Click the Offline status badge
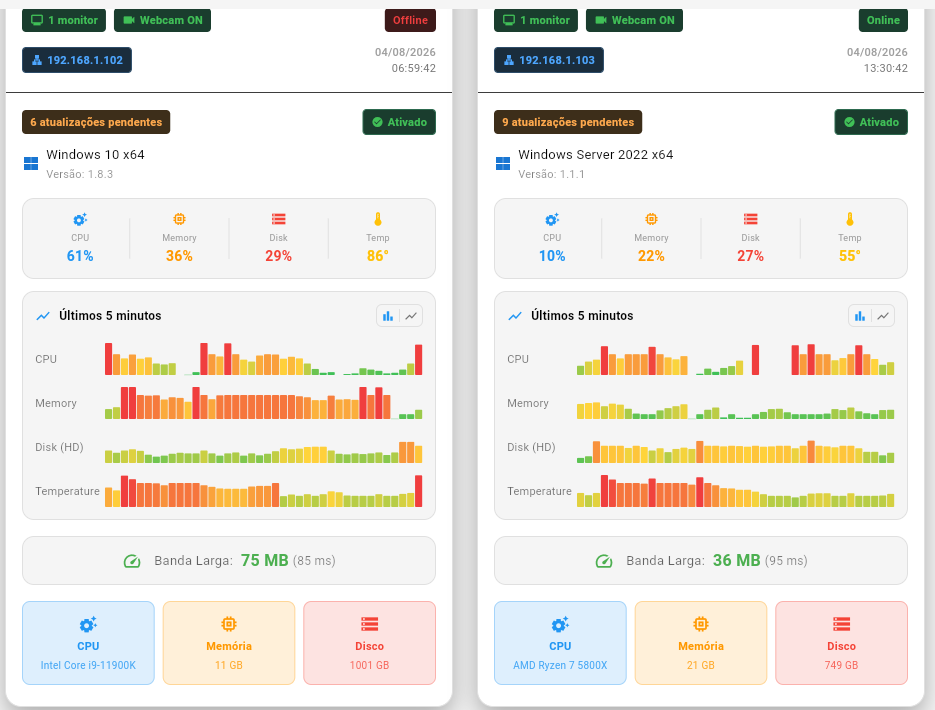Screen dimensions: 935x710 [410, 20]
